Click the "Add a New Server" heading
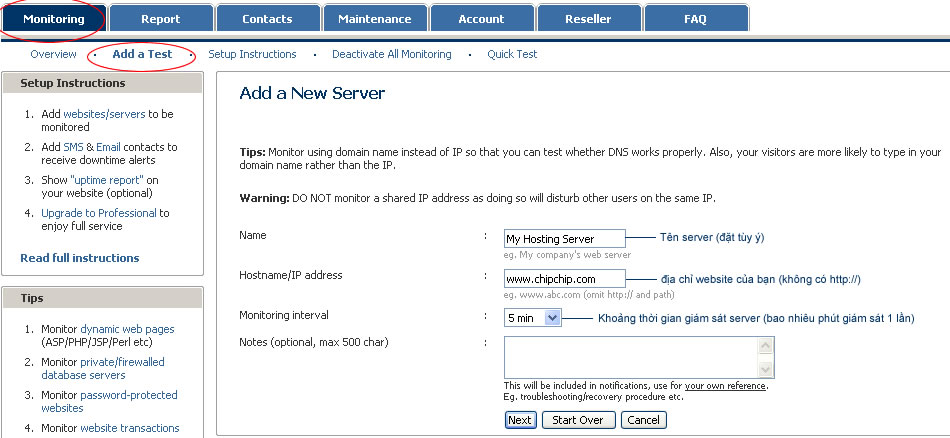Screen dimensions: 950x438 (312, 93)
